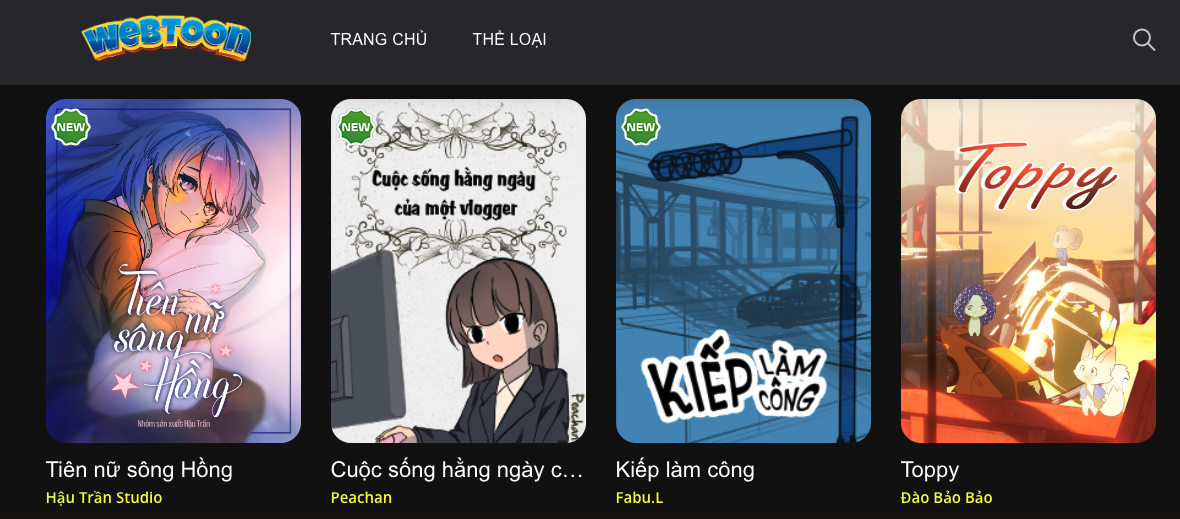Click NEW badge on Tiên nữ sông Hồng
The height and width of the screenshot is (519, 1180).
[x=71, y=127]
